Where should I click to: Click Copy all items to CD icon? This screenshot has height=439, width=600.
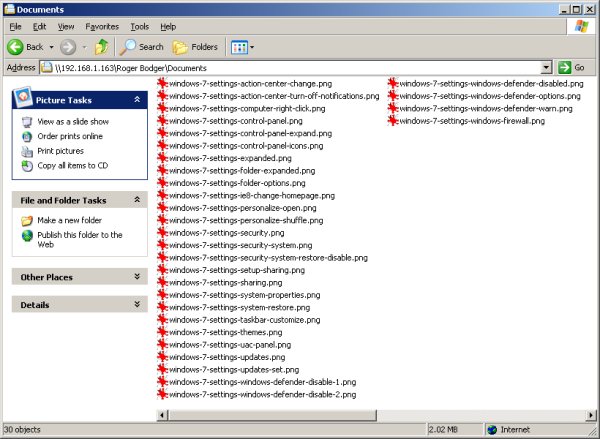click(27, 165)
